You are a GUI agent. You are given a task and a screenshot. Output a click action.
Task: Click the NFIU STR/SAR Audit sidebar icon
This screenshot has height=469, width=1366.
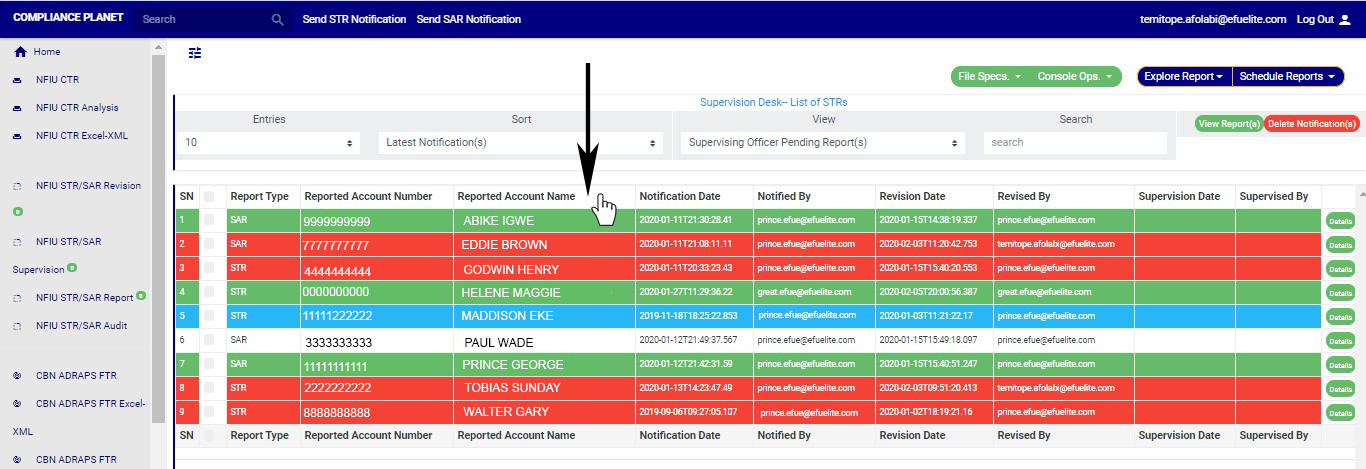click(x=17, y=326)
